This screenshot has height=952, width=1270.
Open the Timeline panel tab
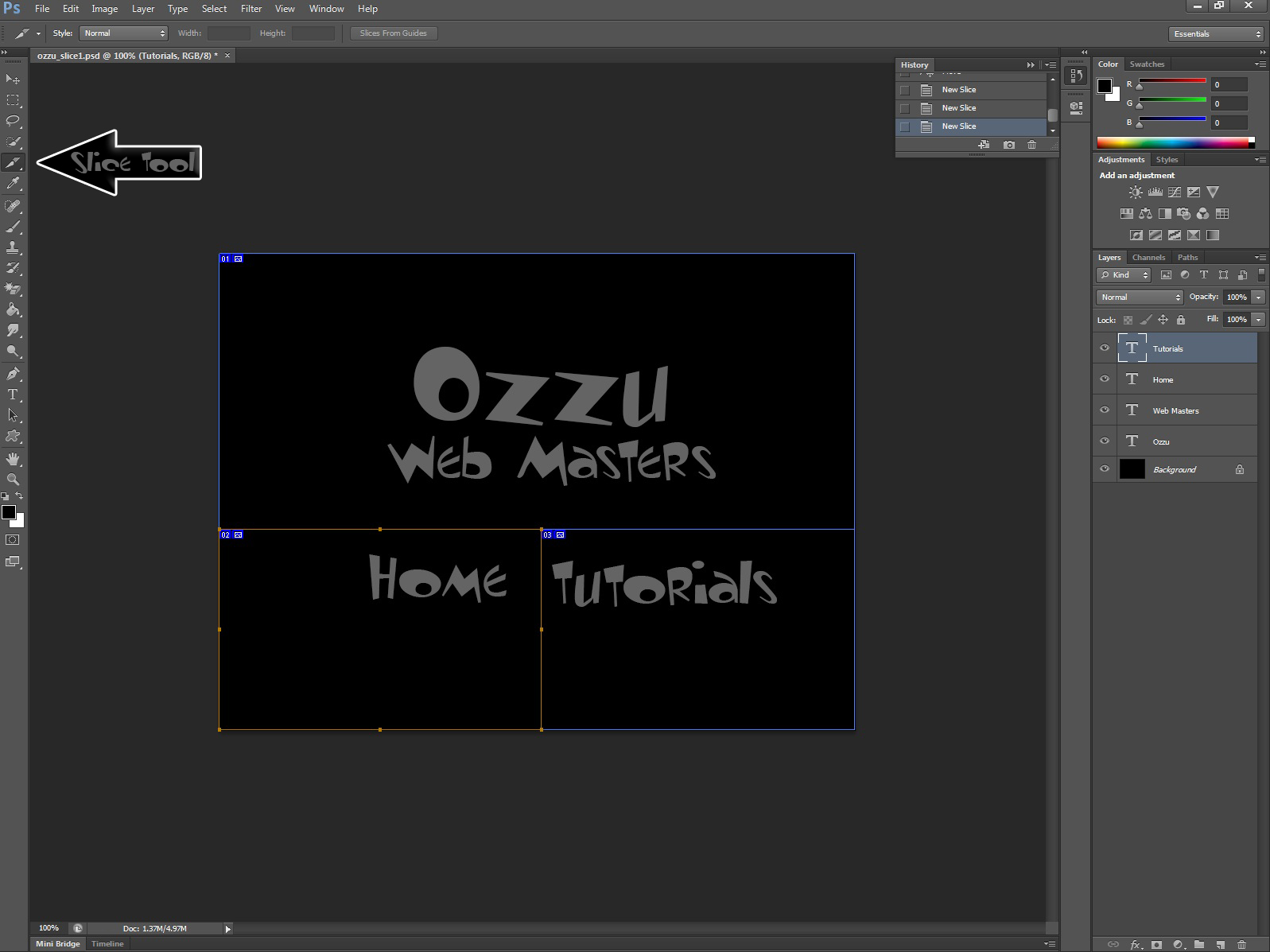coord(107,944)
